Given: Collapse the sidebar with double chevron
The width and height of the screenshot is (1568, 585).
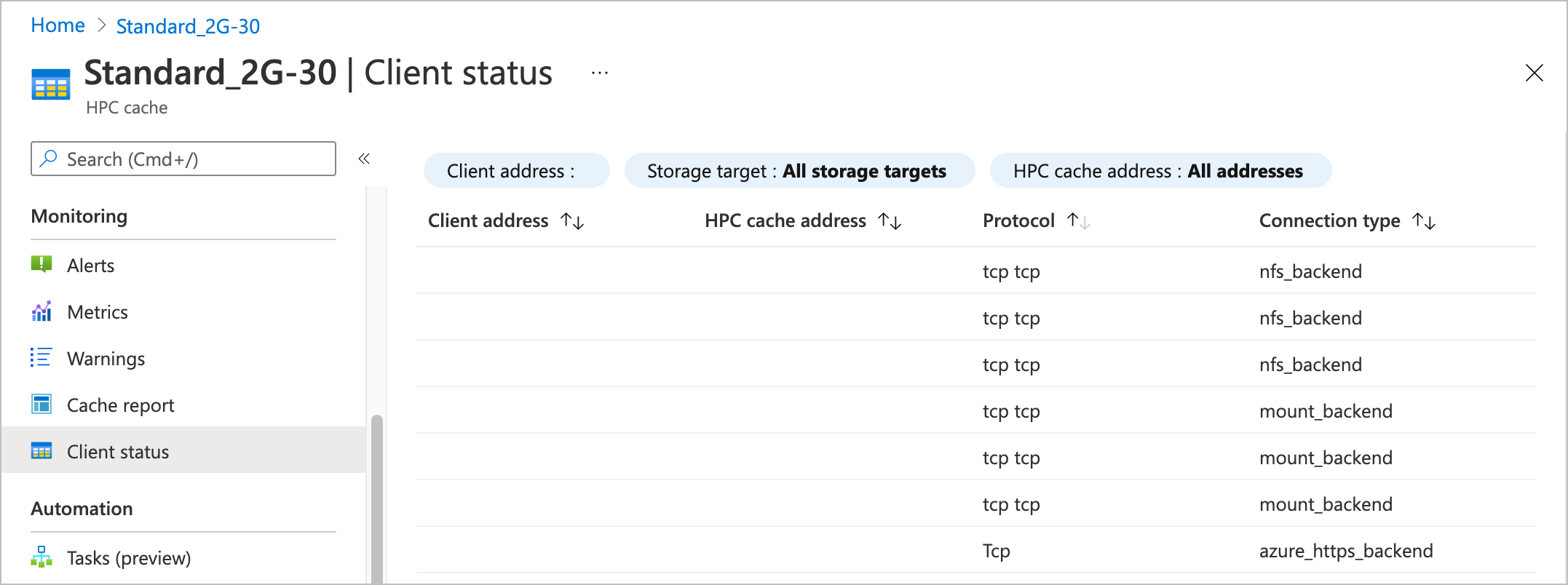Looking at the screenshot, I should coord(364,159).
